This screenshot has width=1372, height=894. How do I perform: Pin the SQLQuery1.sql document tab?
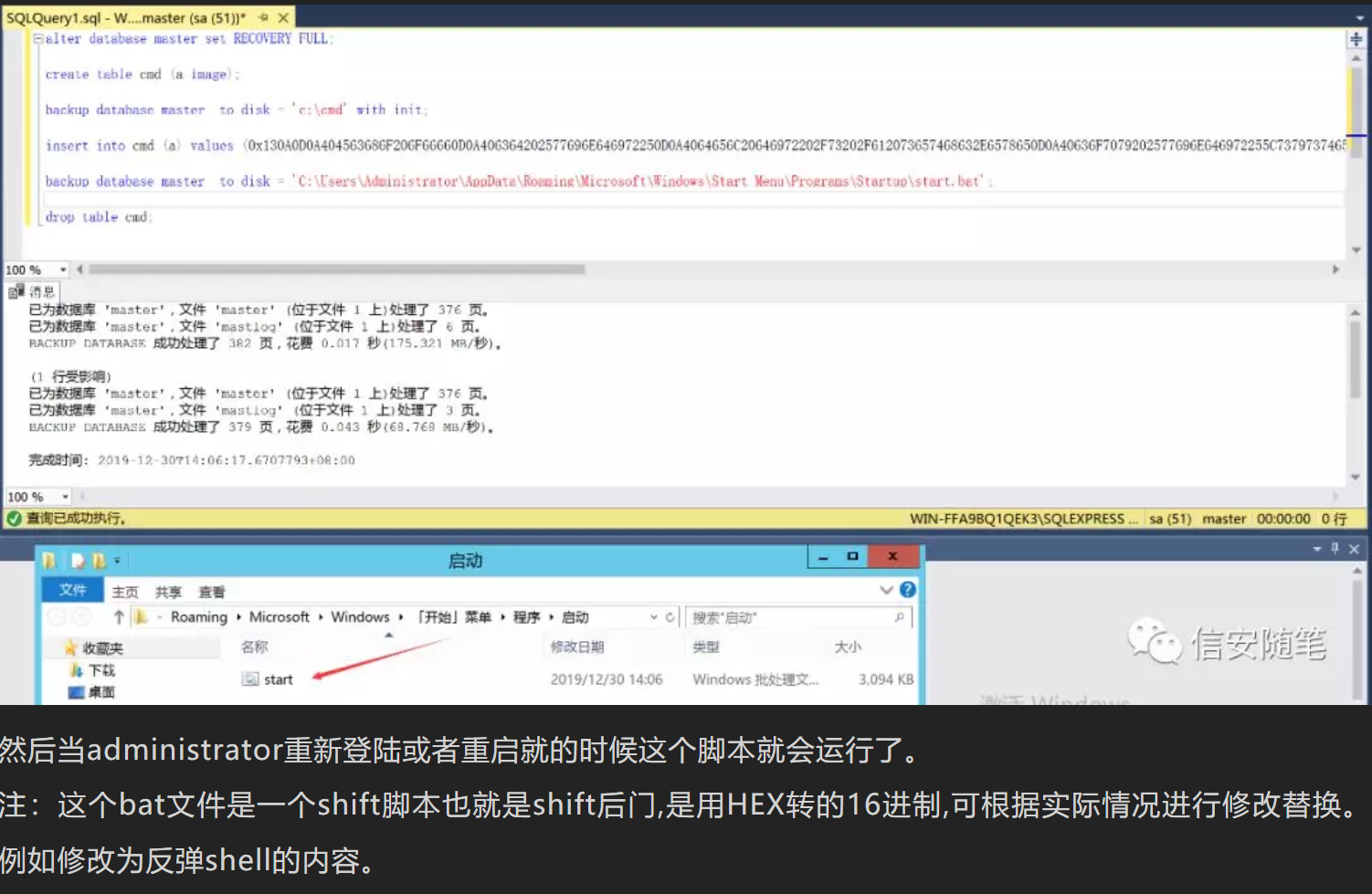264,17
